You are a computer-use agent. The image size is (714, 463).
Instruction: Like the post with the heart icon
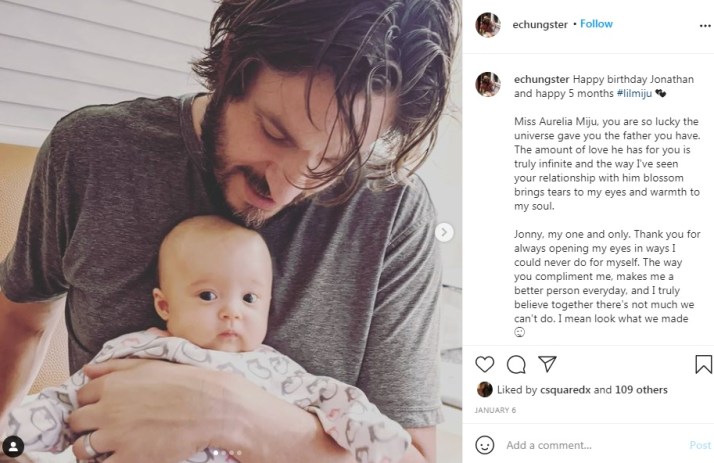coord(484,364)
